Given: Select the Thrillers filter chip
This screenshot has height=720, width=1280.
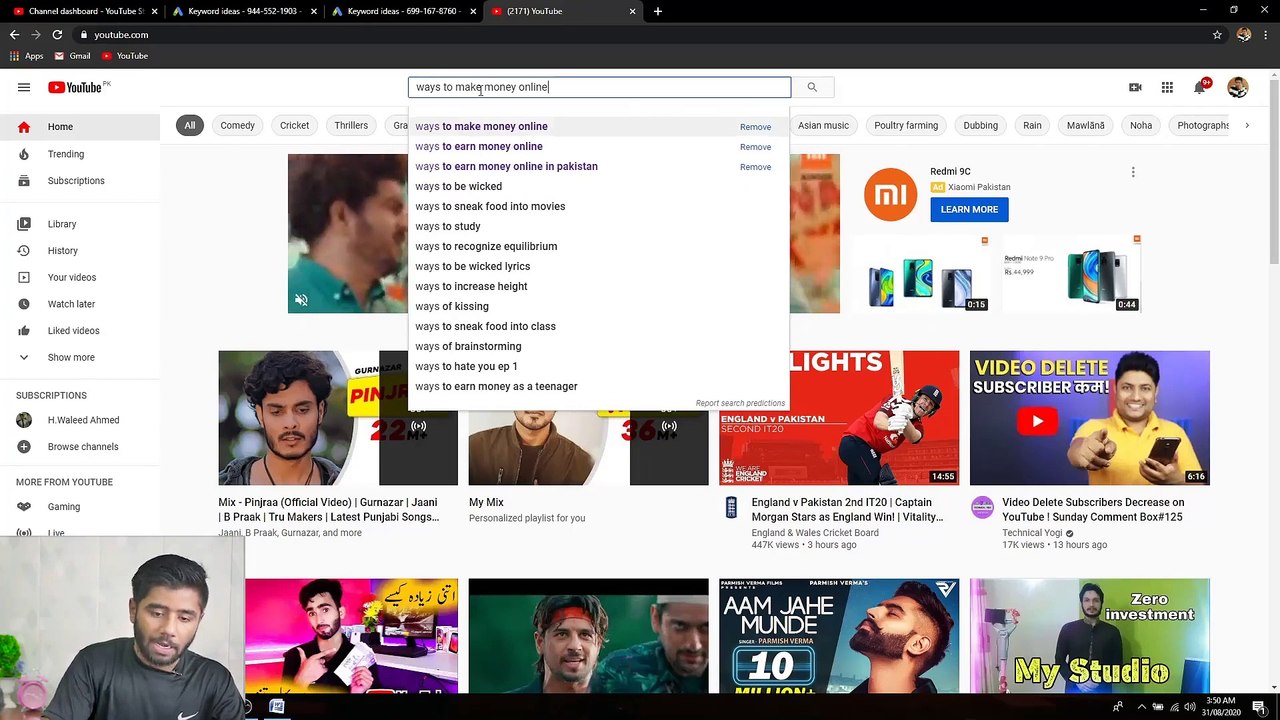Looking at the screenshot, I should [x=351, y=126].
